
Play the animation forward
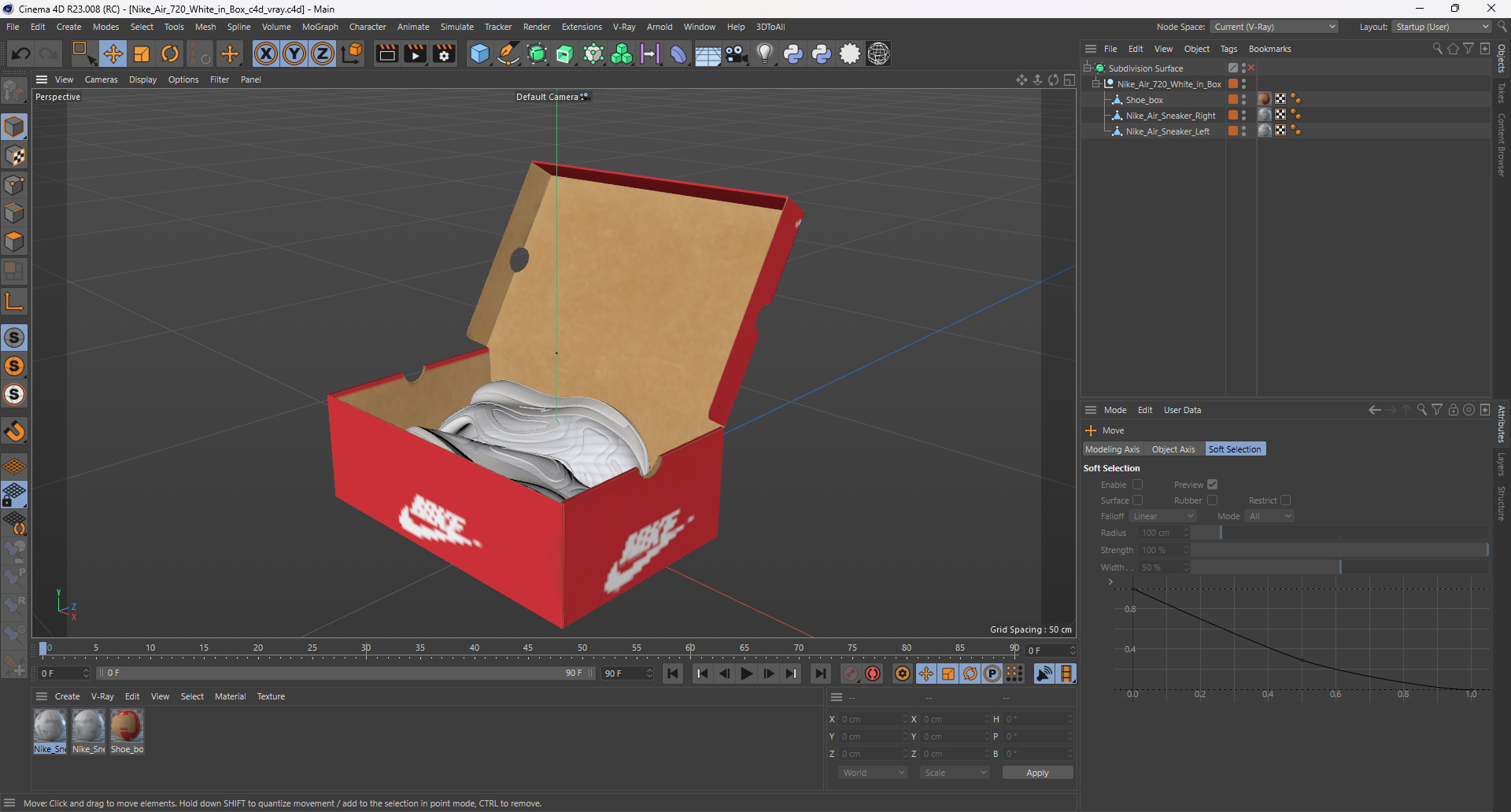pos(746,674)
